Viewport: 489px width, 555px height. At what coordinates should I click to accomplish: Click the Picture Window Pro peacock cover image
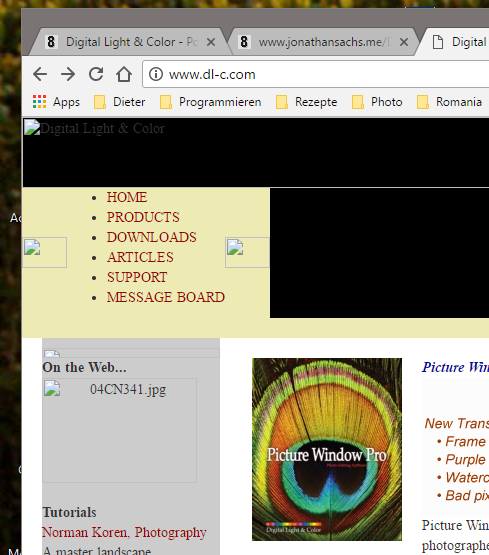tap(327, 449)
